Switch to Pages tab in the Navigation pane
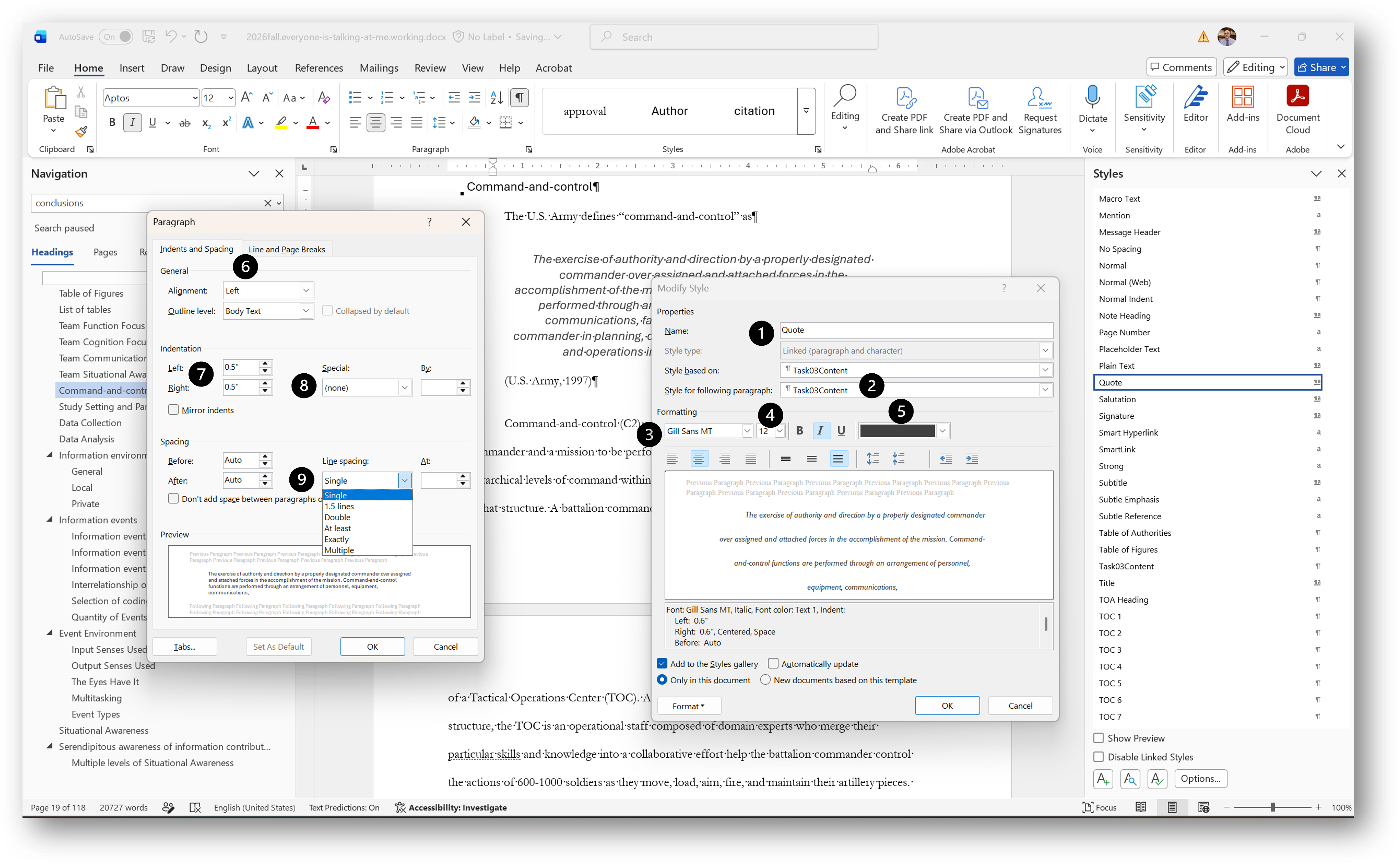Screen dimensions: 1400x864 pyautogui.click(x=105, y=252)
